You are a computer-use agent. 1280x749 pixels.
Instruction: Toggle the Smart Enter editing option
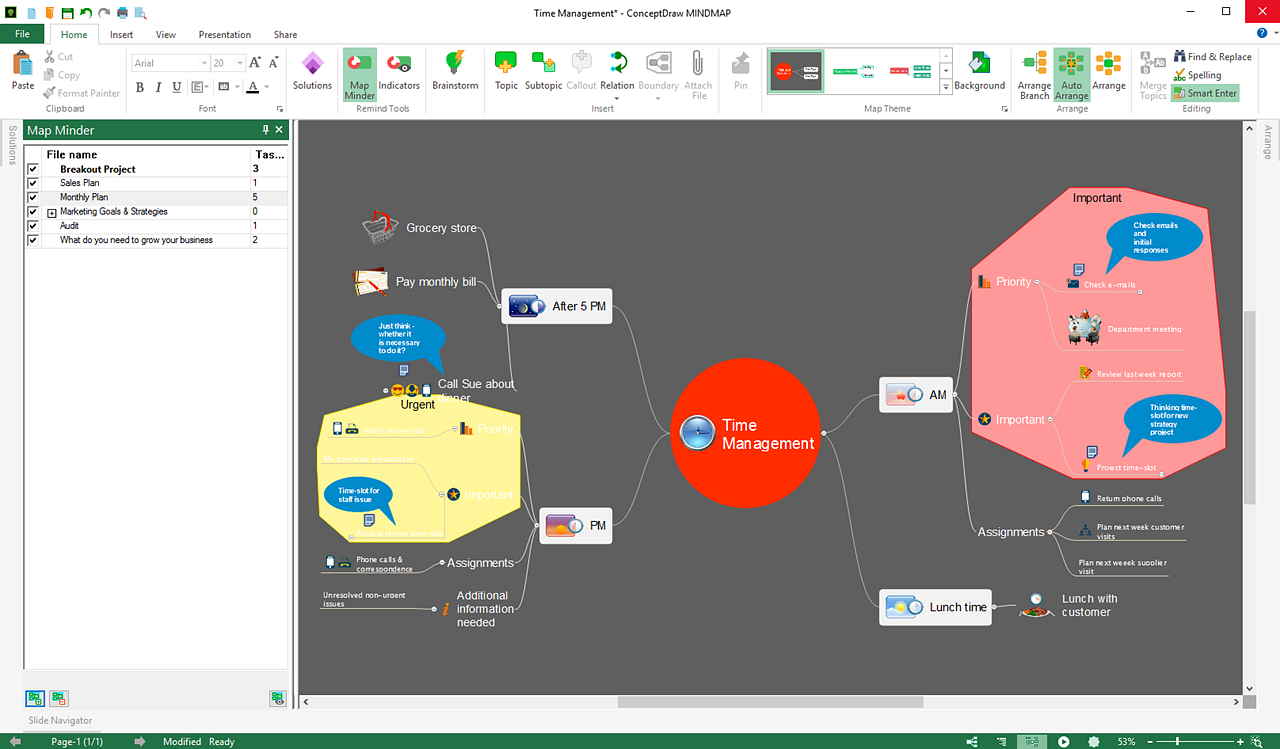1205,93
